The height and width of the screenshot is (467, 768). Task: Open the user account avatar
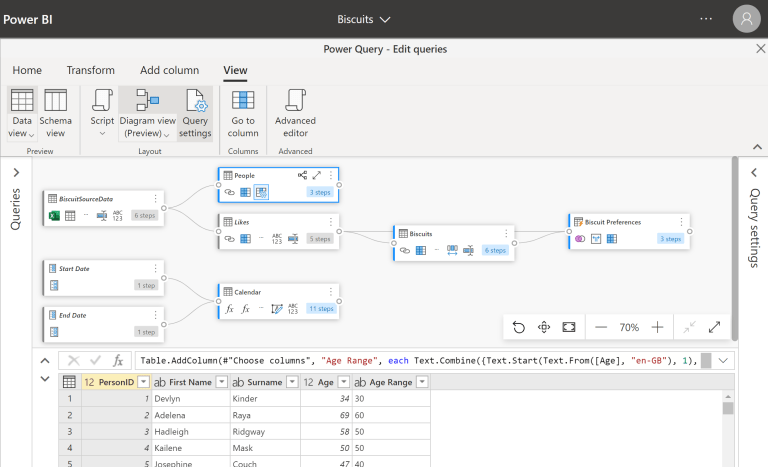(x=746, y=19)
